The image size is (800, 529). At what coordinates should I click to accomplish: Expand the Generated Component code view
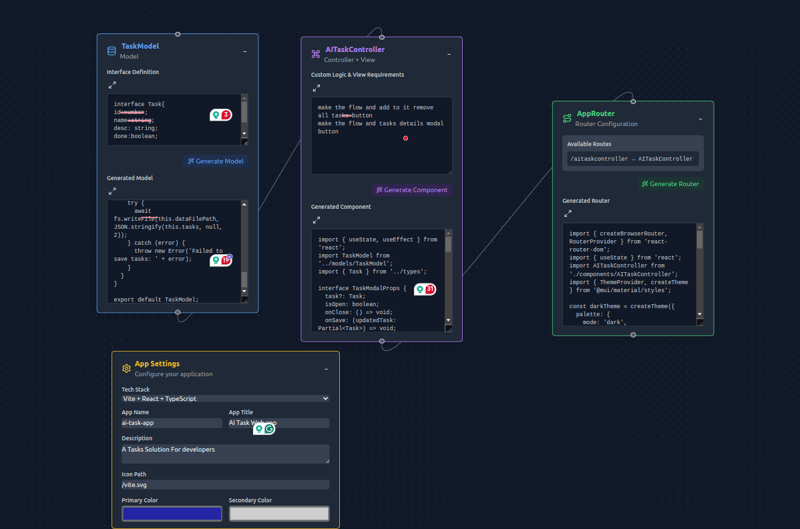tap(316, 220)
